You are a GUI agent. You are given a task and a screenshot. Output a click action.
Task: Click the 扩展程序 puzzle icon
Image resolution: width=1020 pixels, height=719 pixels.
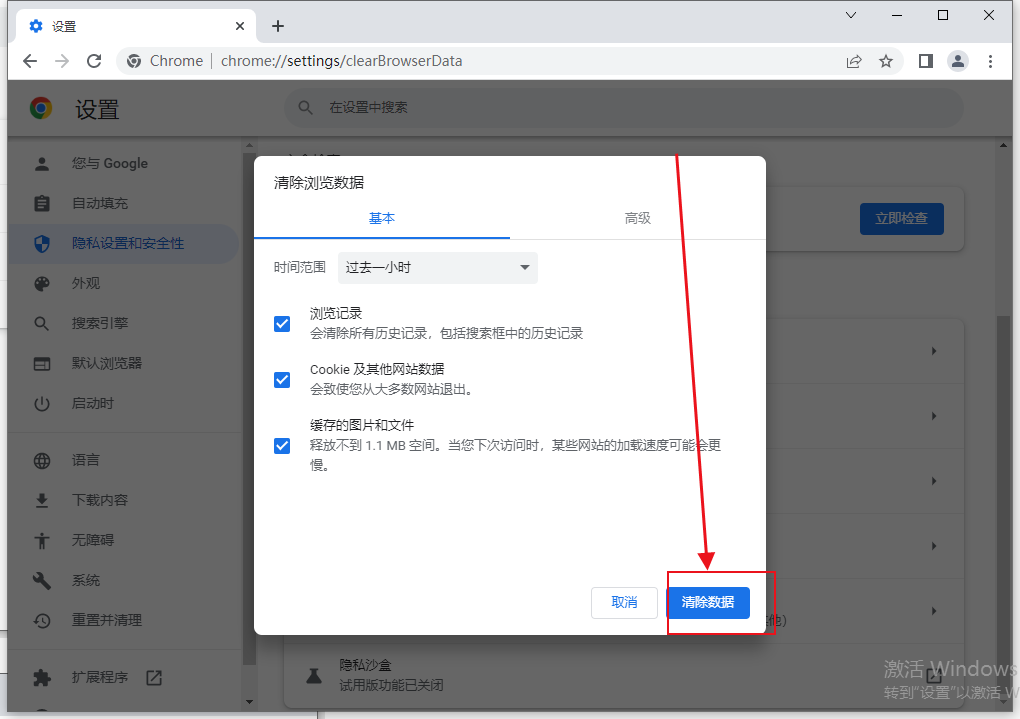[x=42, y=677]
